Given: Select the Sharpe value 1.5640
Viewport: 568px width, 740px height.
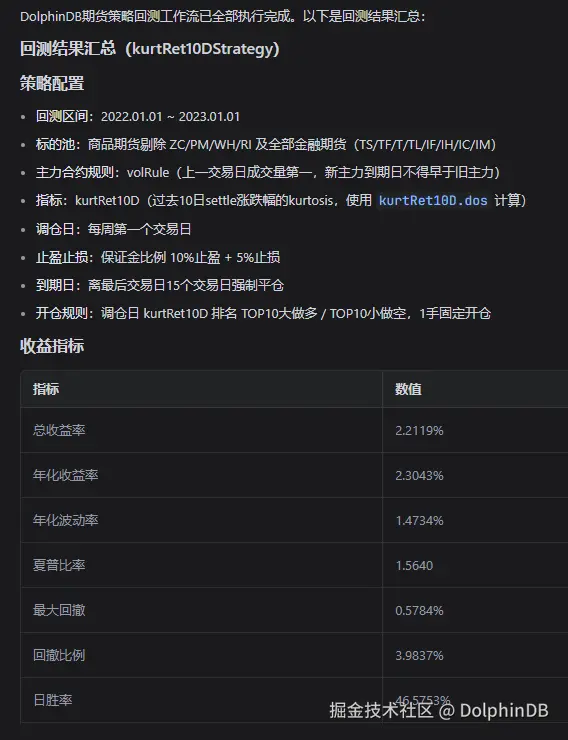Looking at the screenshot, I should click(x=414, y=565).
